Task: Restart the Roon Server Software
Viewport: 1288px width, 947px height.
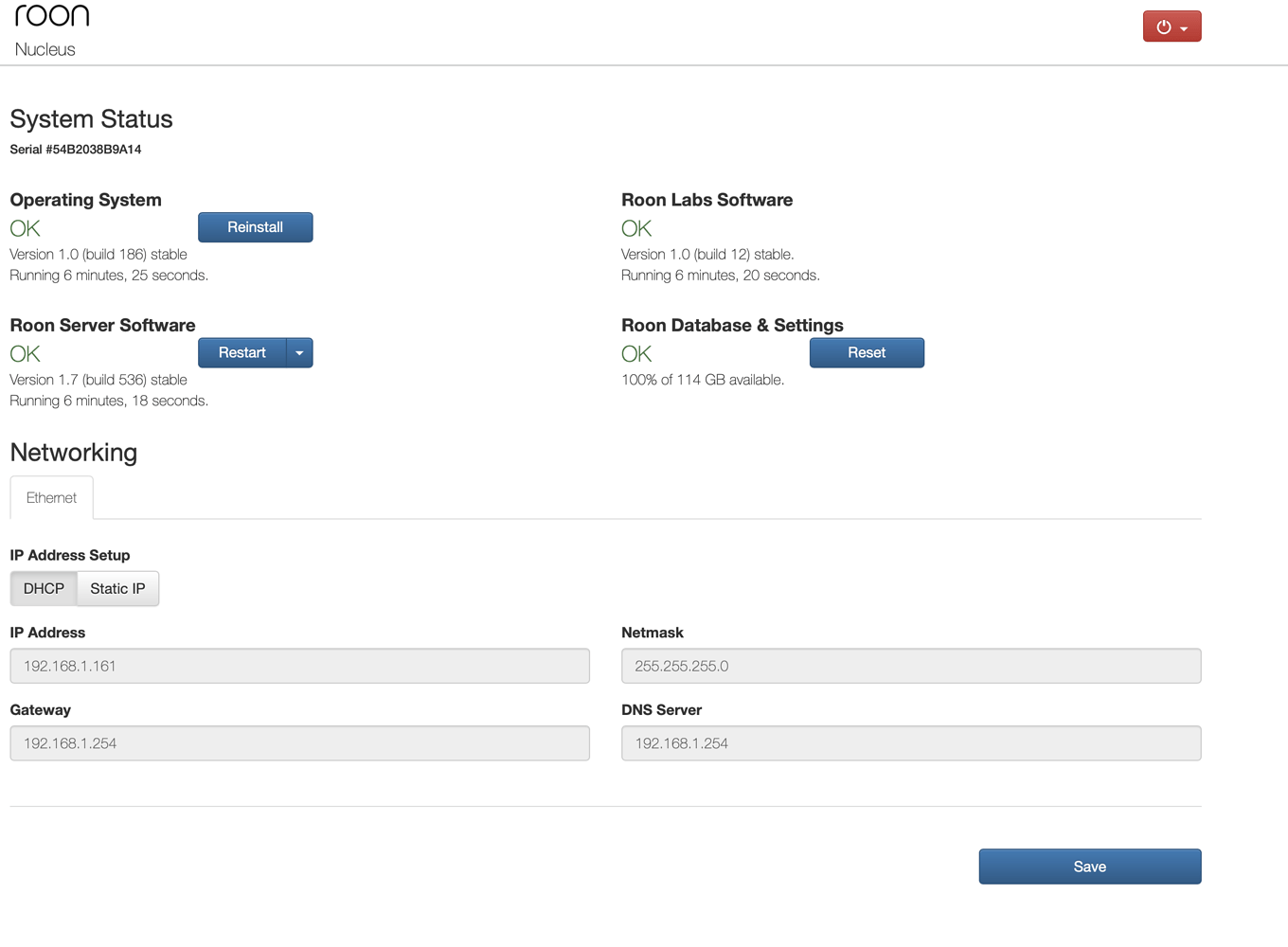Action: click(x=241, y=352)
